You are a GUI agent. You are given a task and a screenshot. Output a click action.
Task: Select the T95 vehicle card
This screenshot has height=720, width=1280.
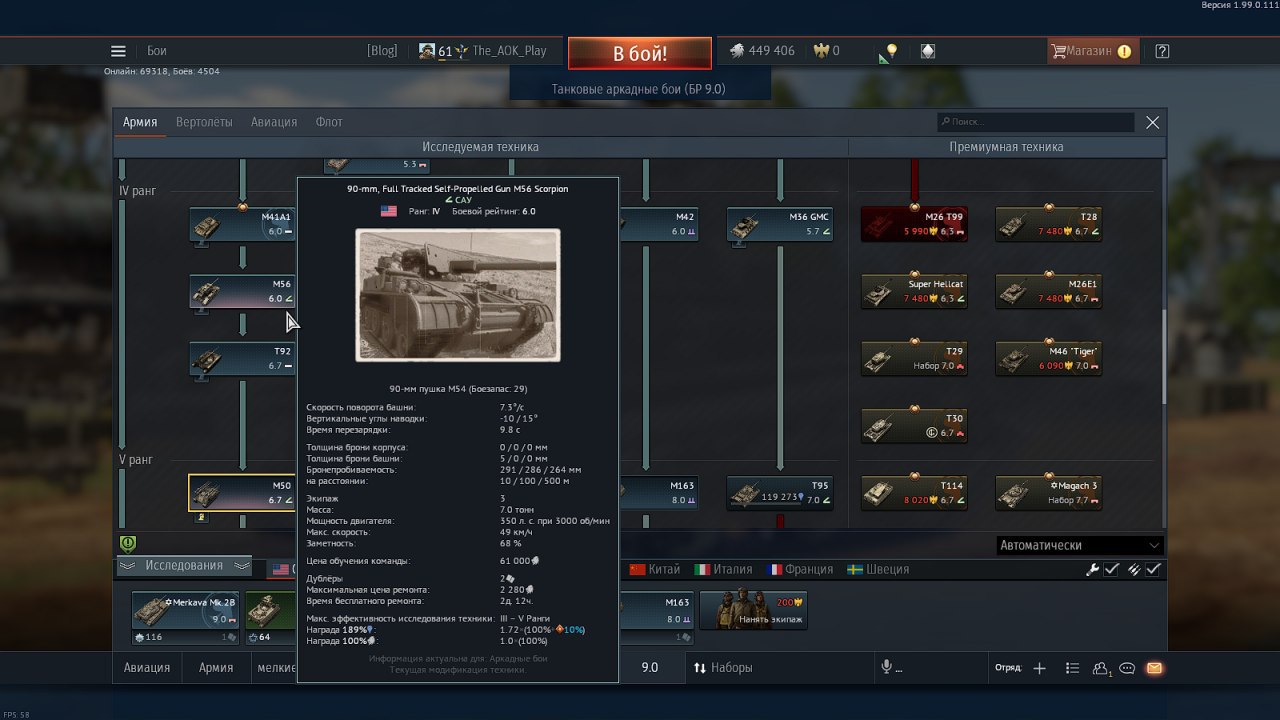pyautogui.click(x=780, y=492)
